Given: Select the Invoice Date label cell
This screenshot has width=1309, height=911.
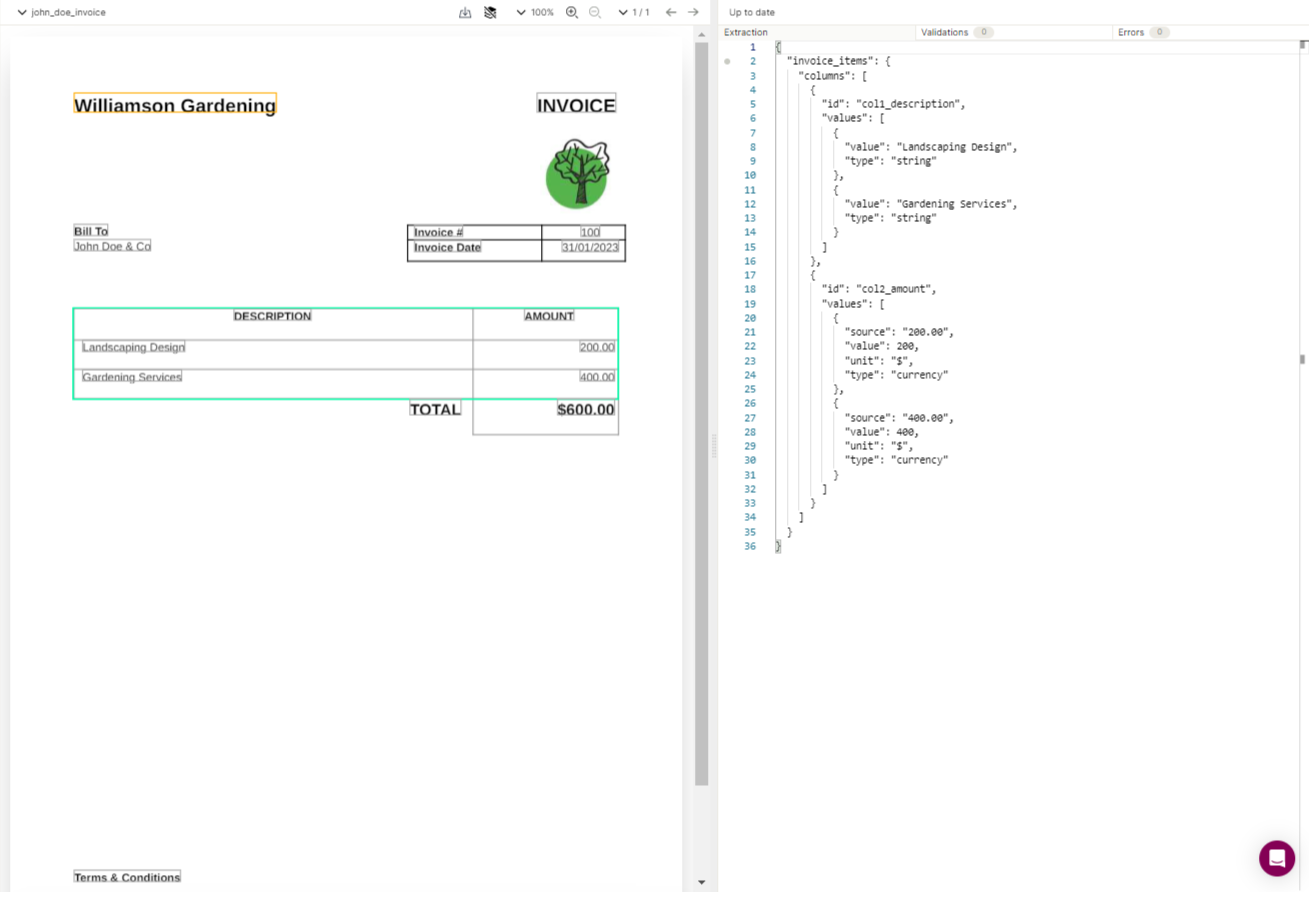Looking at the screenshot, I should pos(447,247).
